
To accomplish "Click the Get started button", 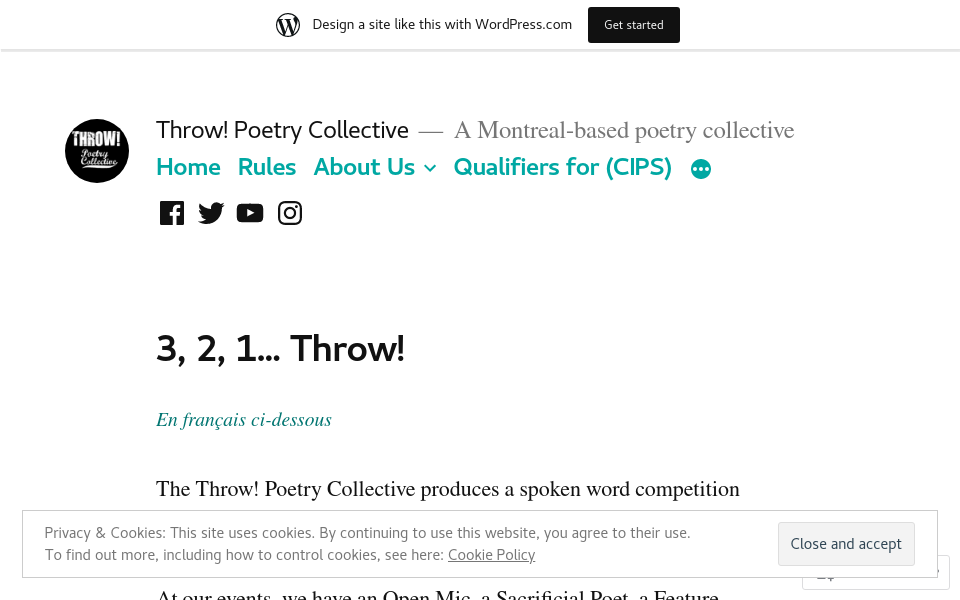I will tap(633, 24).
